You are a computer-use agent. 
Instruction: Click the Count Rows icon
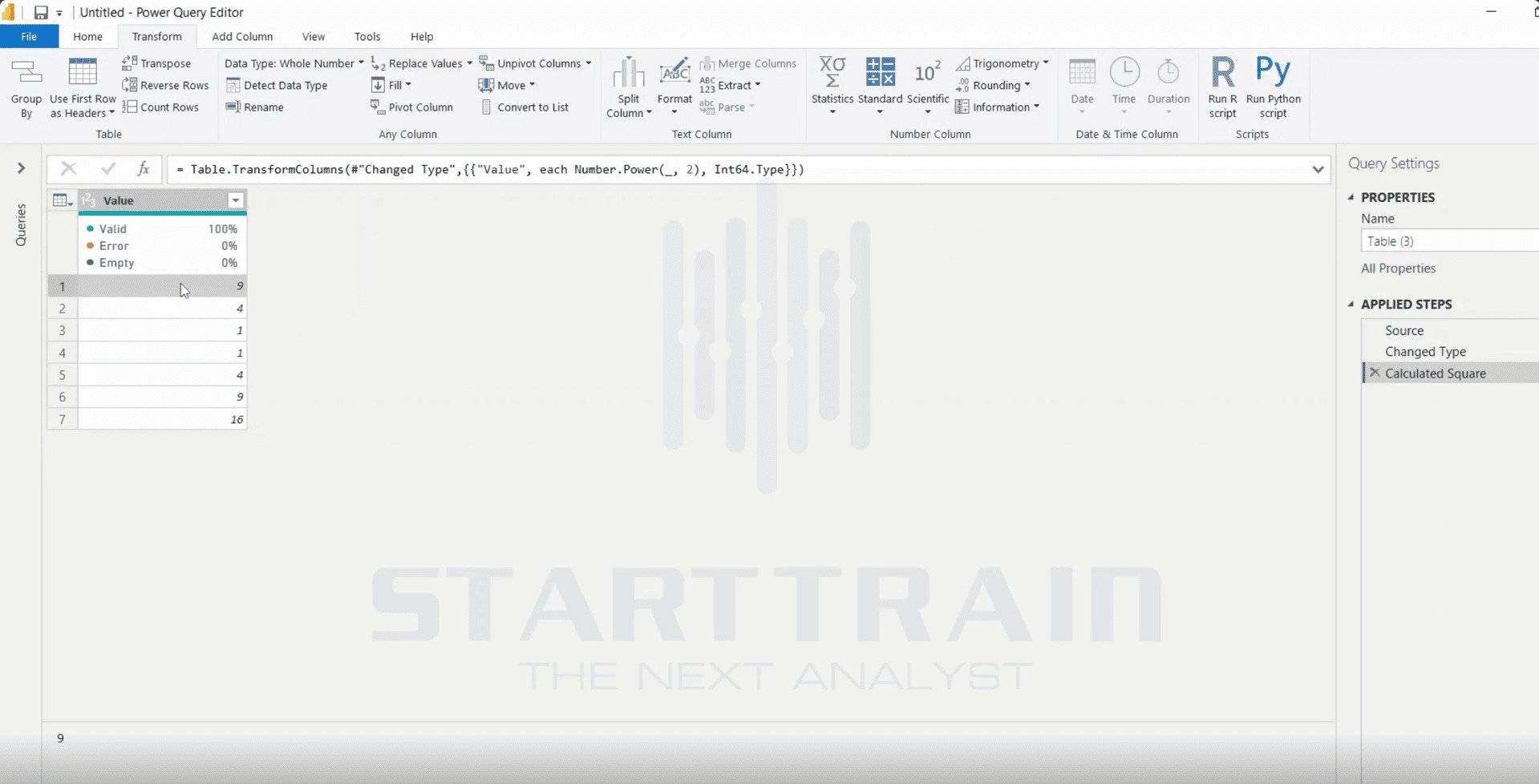click(129, 107)
